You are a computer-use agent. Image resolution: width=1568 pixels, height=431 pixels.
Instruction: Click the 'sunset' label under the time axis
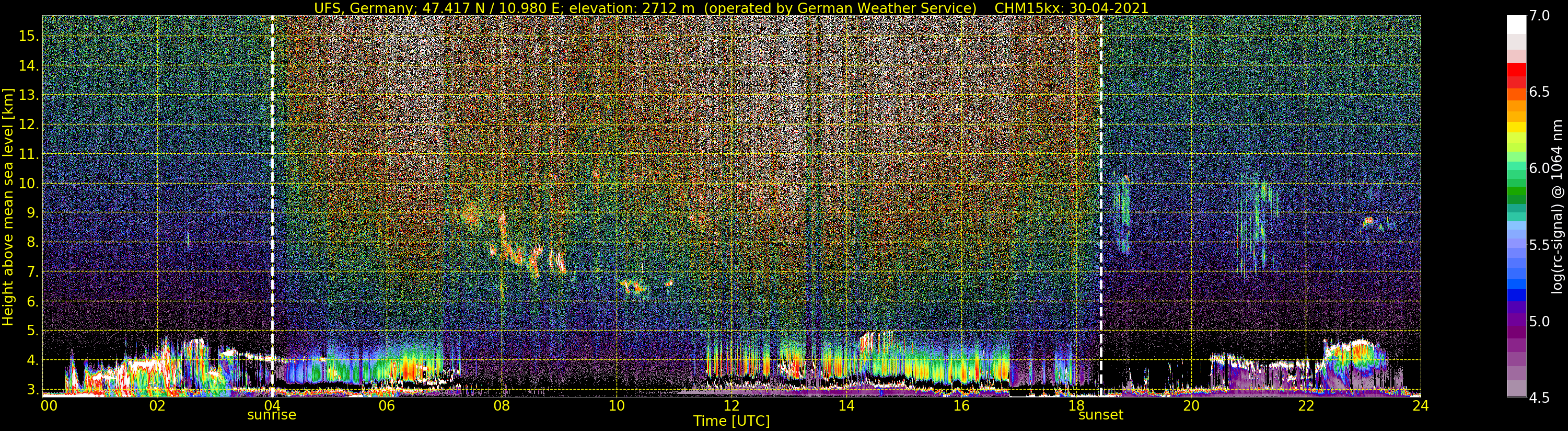pyautogui.click(x=1100, y=415)
